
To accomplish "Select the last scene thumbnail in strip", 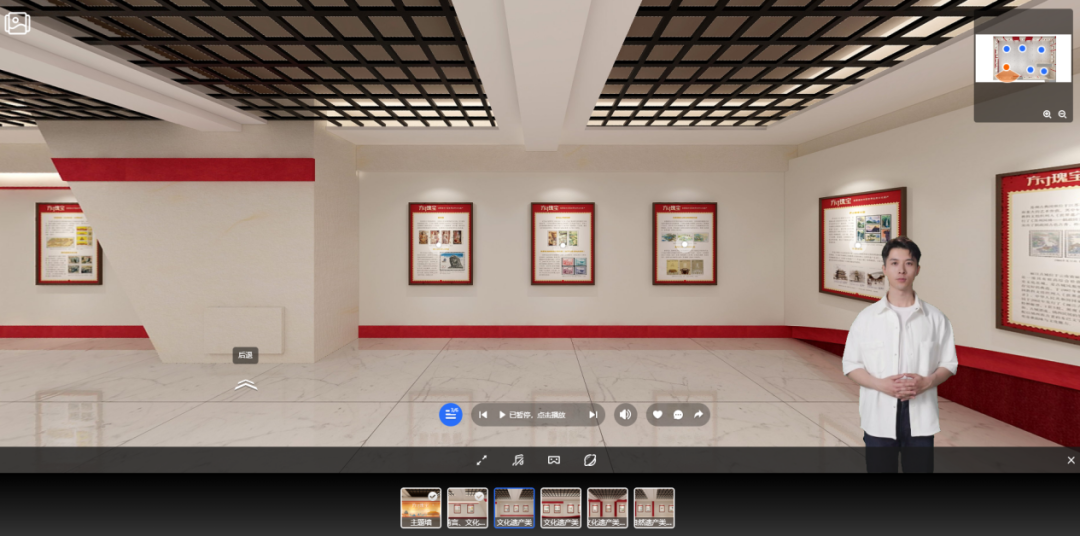I will (654, 507).
